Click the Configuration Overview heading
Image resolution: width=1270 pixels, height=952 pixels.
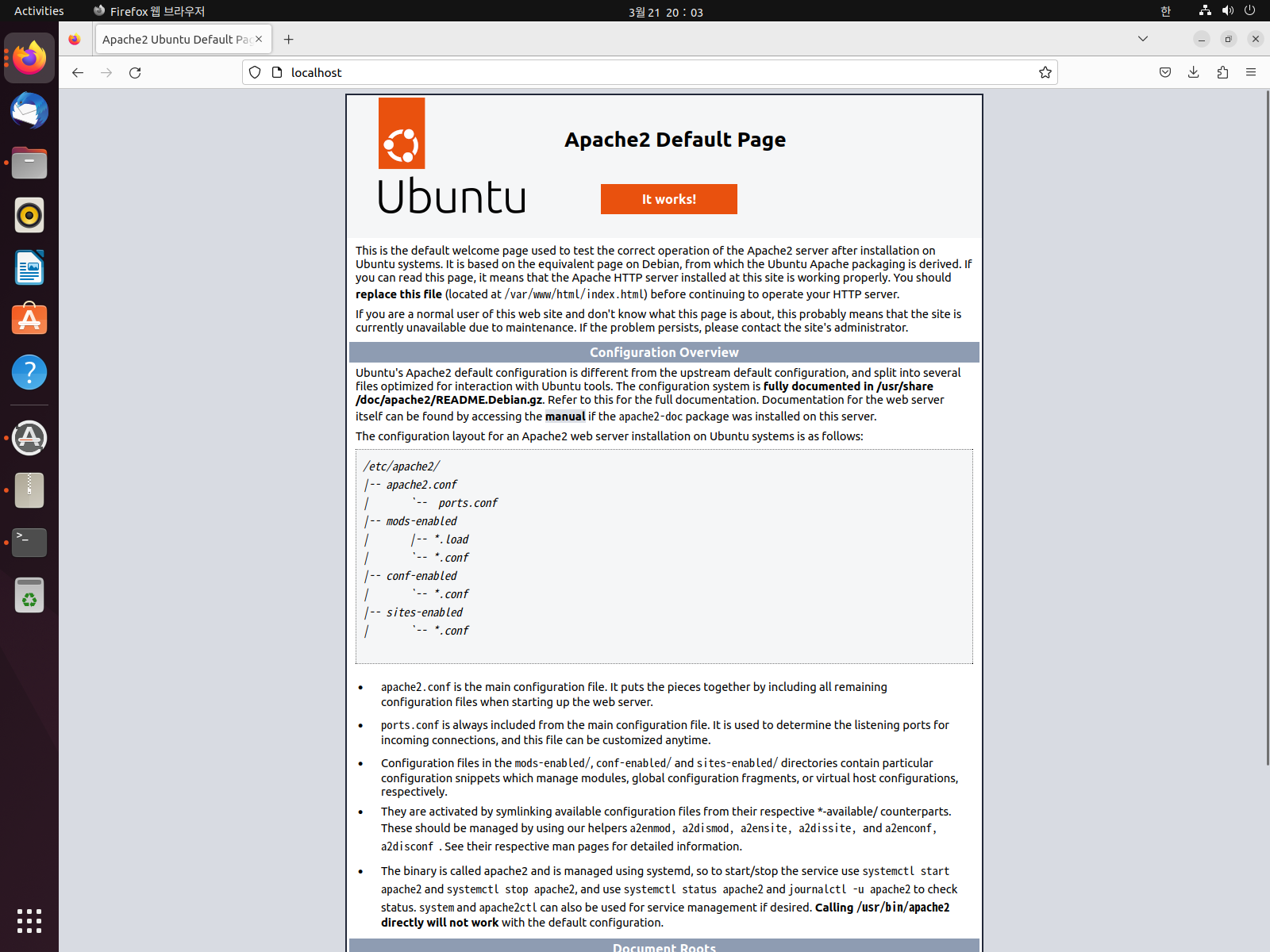coord(664,352)
